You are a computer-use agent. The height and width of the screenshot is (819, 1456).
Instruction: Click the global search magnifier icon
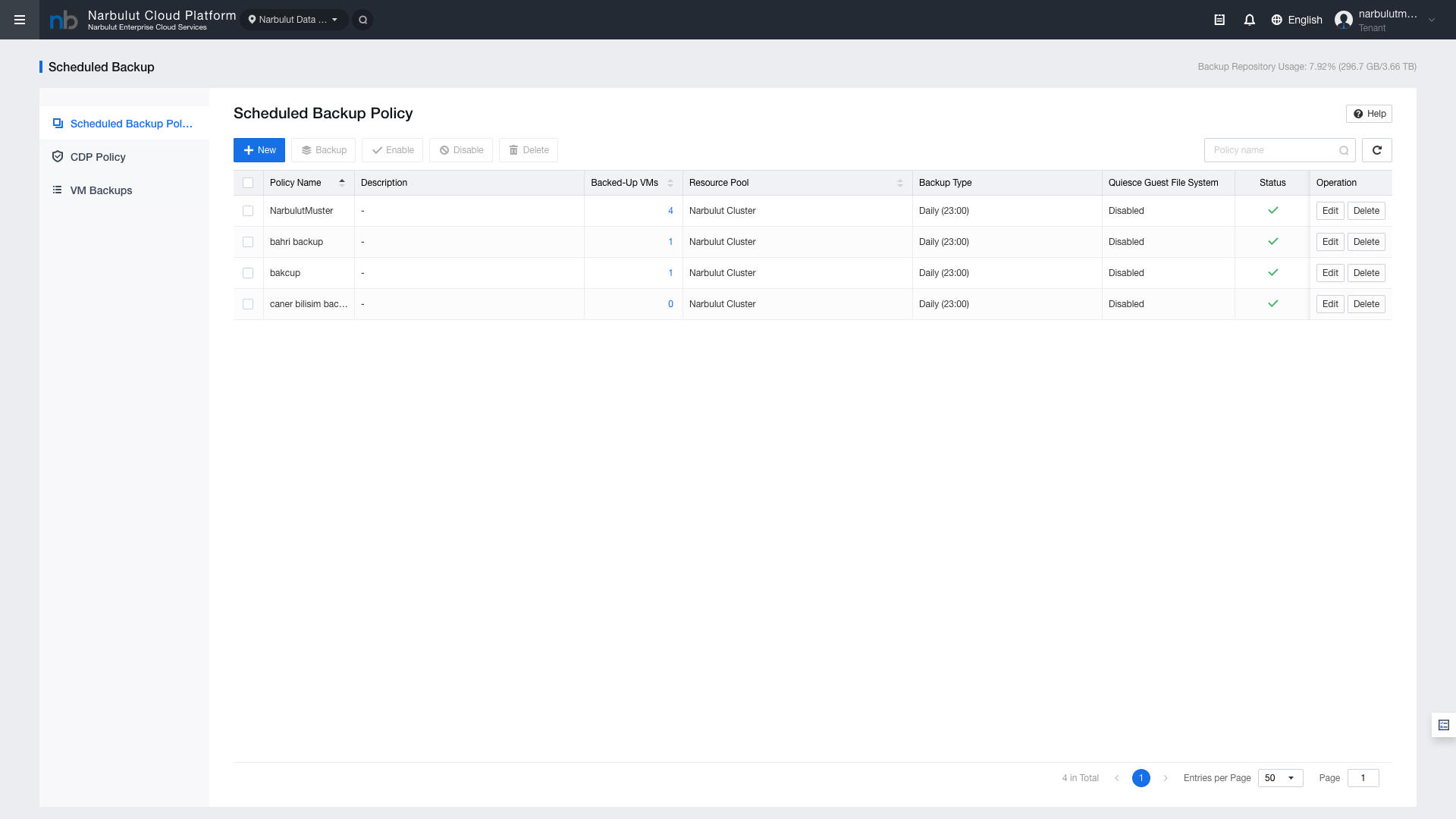tap(363, 20)
